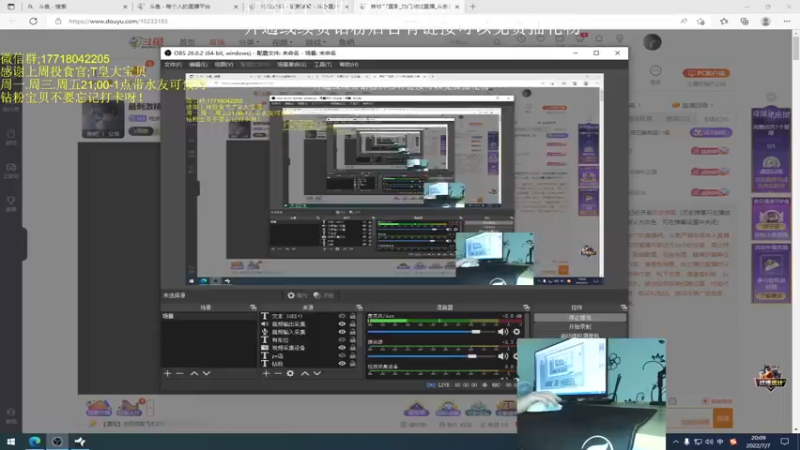Move the scene down in the Scenes panel

coord(206,373)
